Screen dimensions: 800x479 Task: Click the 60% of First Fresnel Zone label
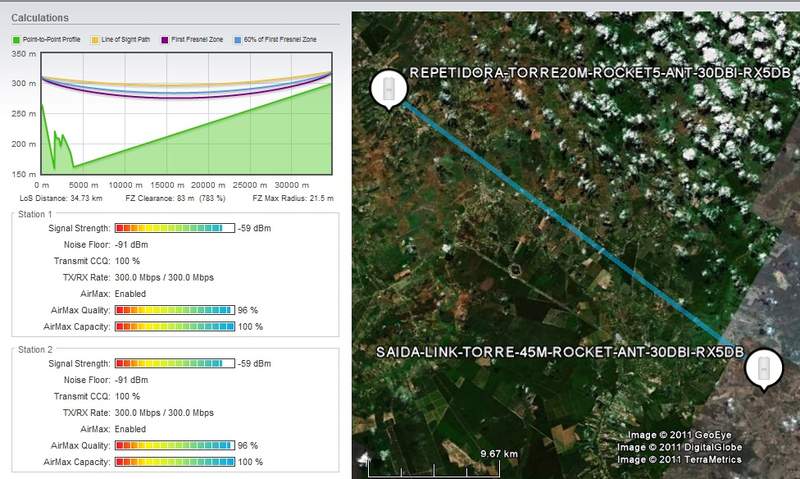coord(280,39)
